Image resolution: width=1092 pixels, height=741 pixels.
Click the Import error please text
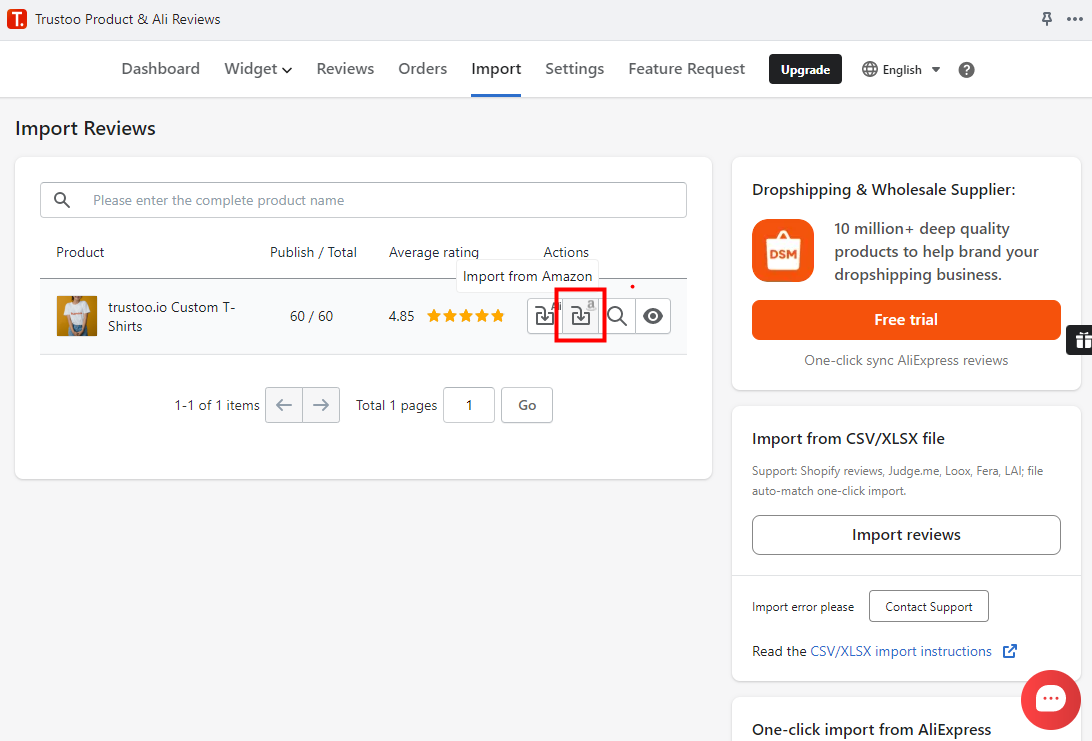803,607
